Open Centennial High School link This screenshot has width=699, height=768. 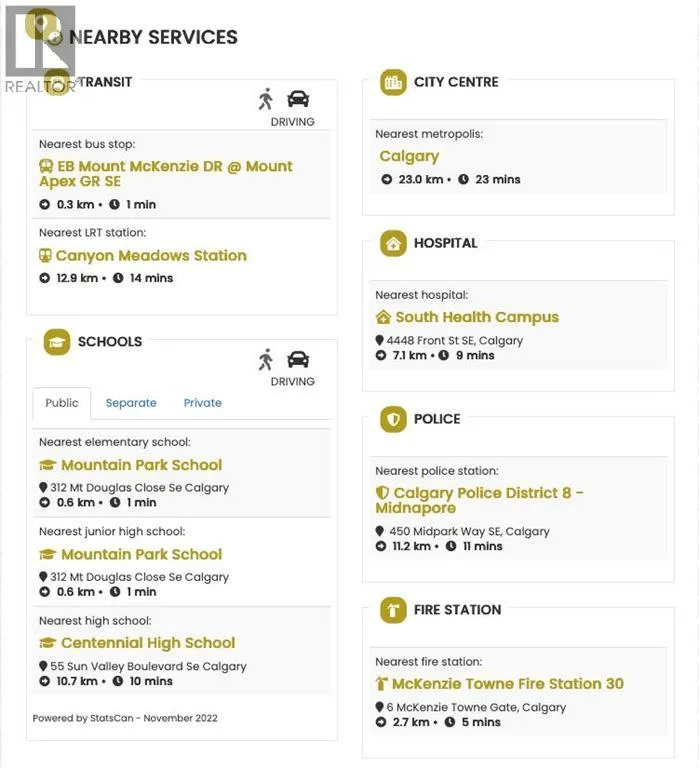[x=147, y=643]
